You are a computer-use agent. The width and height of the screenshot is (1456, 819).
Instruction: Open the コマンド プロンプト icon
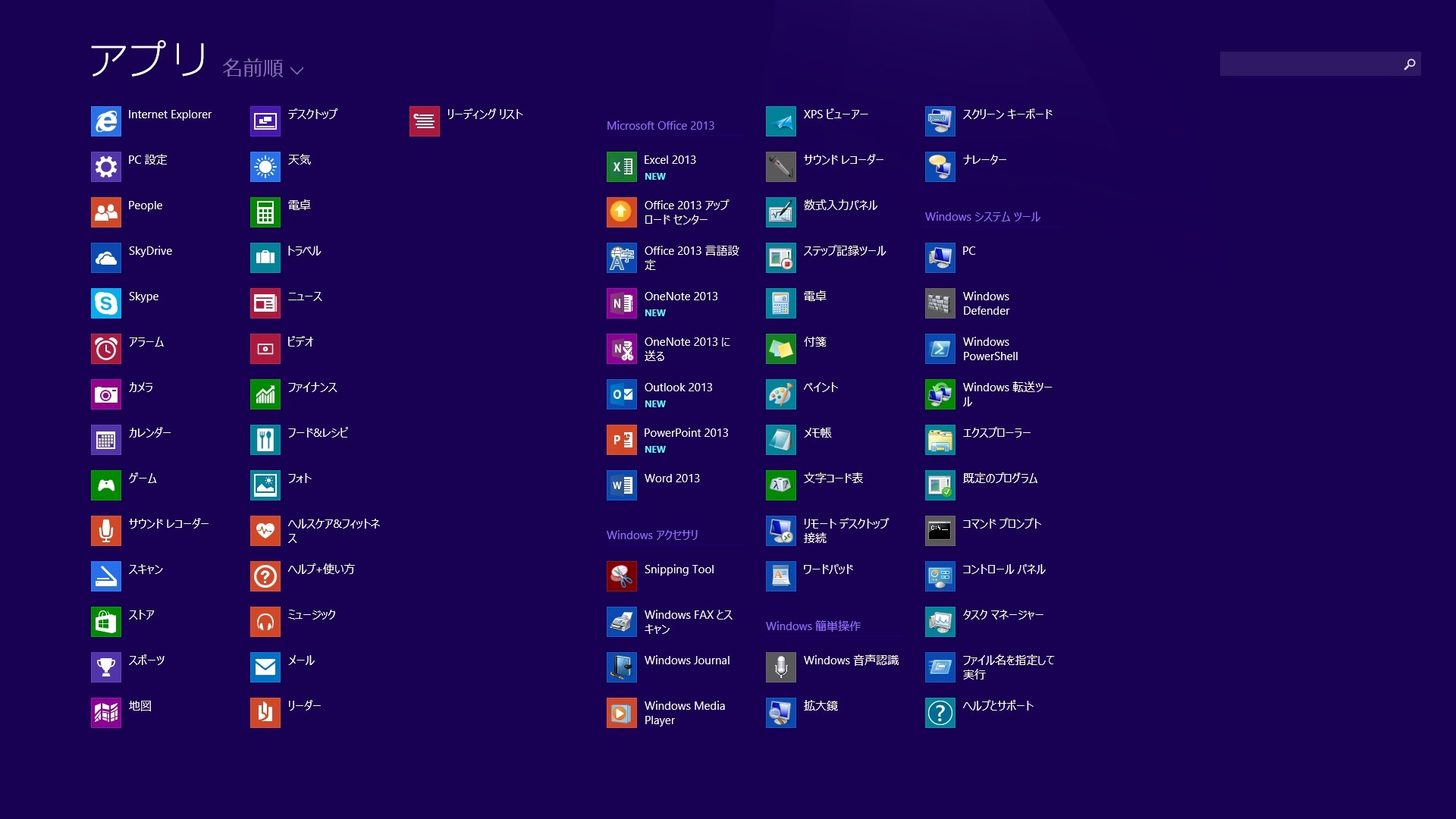[x=940, y=531]
